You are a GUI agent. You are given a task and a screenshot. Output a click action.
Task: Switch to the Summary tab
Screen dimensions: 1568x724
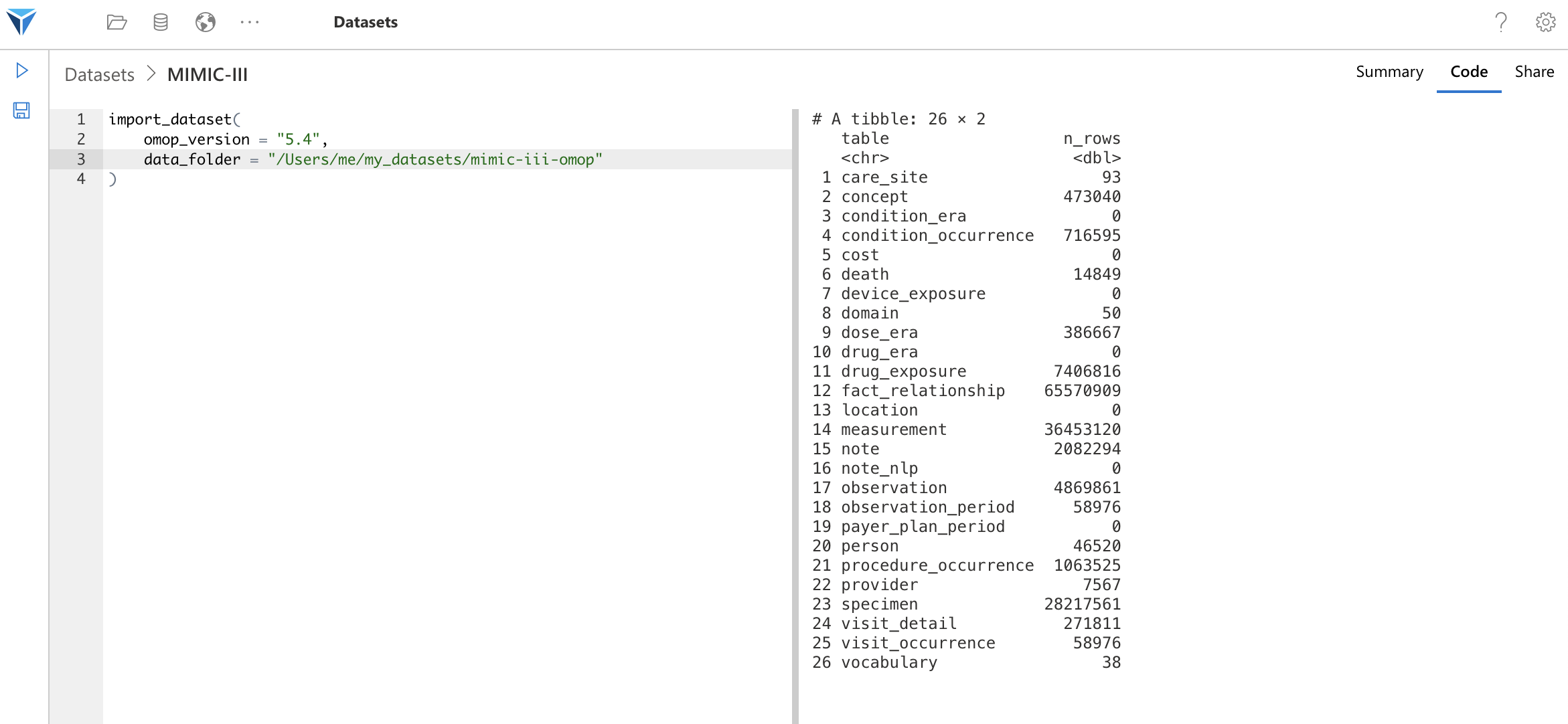[x=1389, y=72]
